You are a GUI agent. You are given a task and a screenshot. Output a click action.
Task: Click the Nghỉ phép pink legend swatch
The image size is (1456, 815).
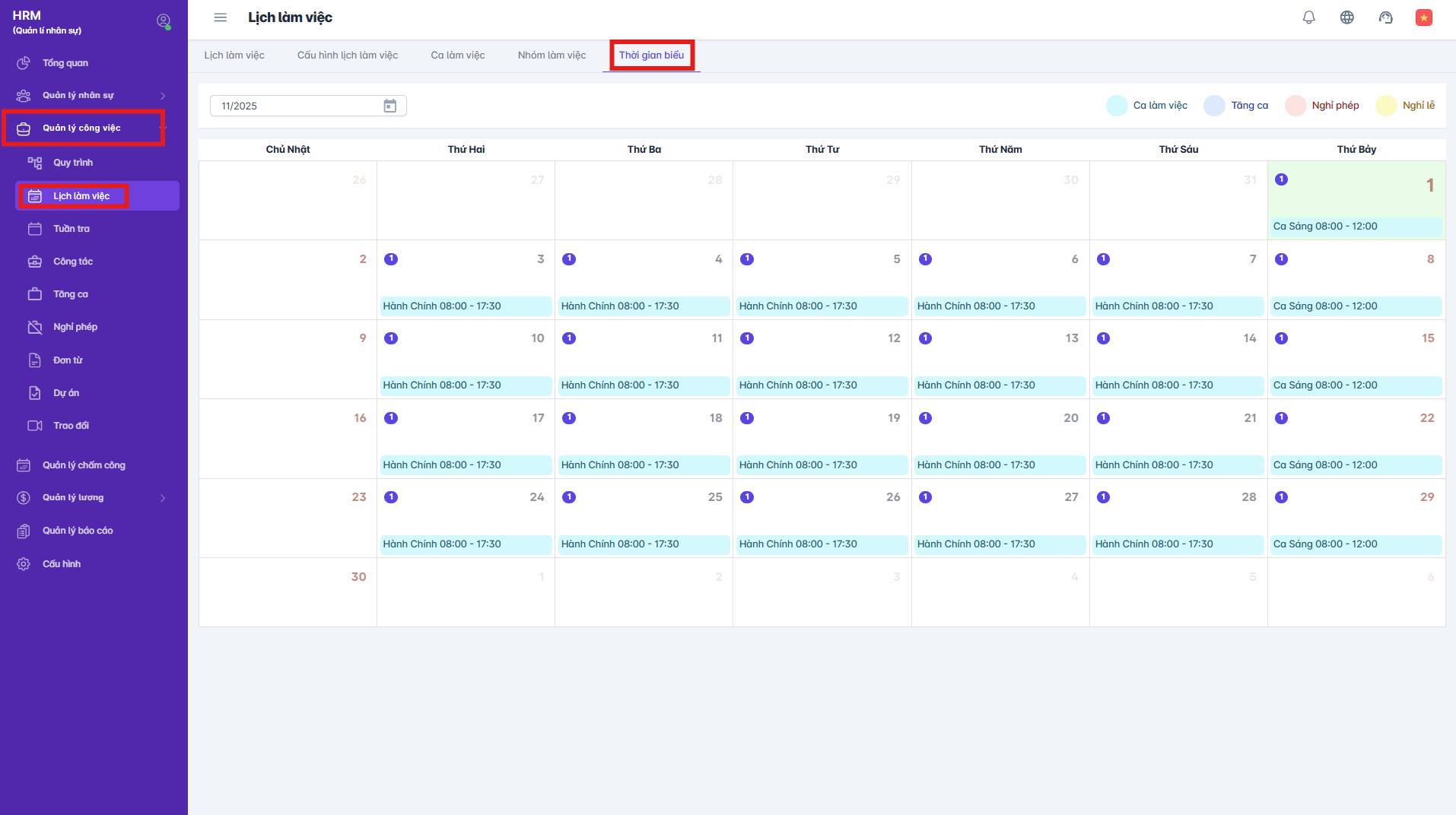(x=1295, y=106)
